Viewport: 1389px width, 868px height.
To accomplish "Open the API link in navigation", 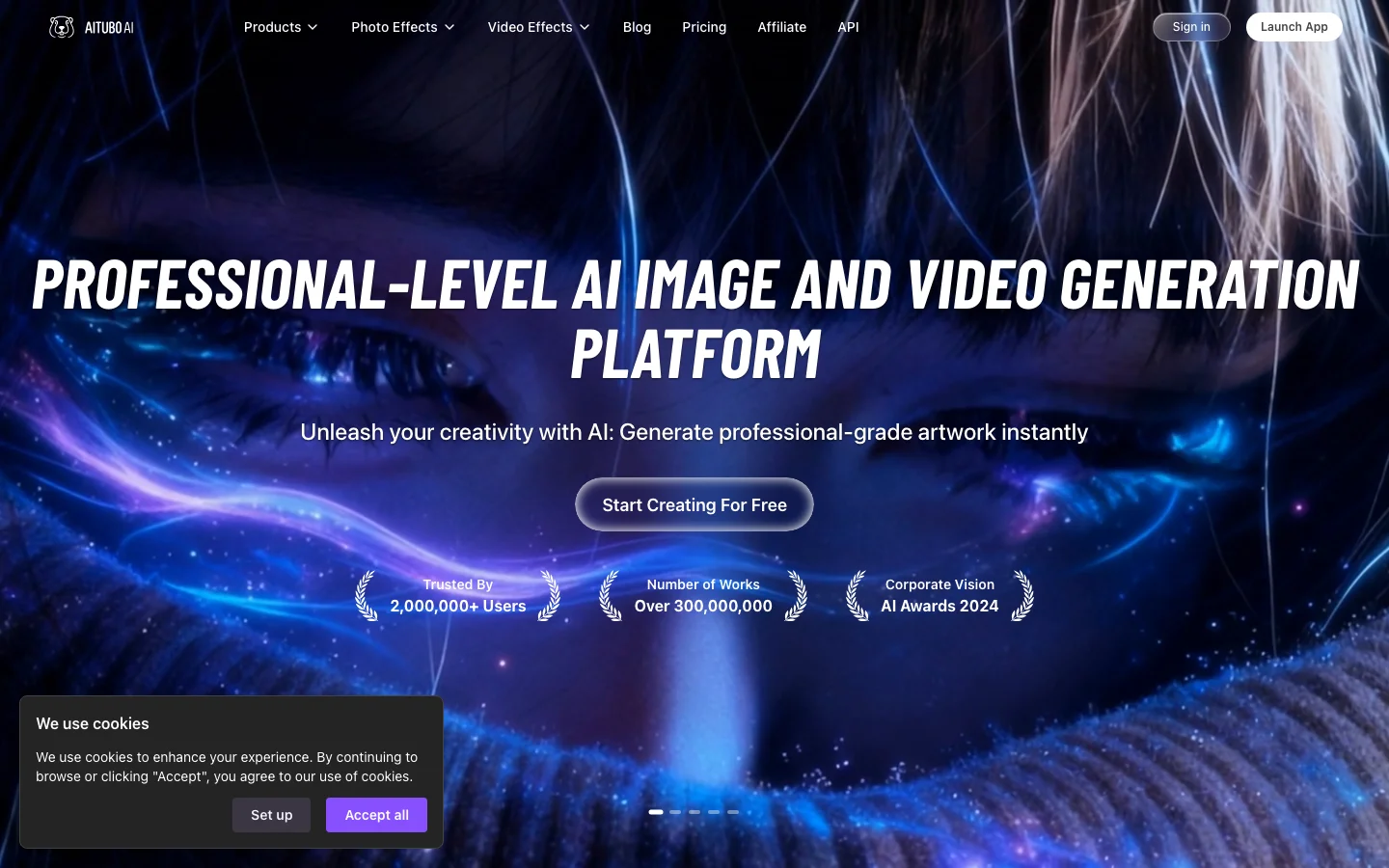I will 848,27.
